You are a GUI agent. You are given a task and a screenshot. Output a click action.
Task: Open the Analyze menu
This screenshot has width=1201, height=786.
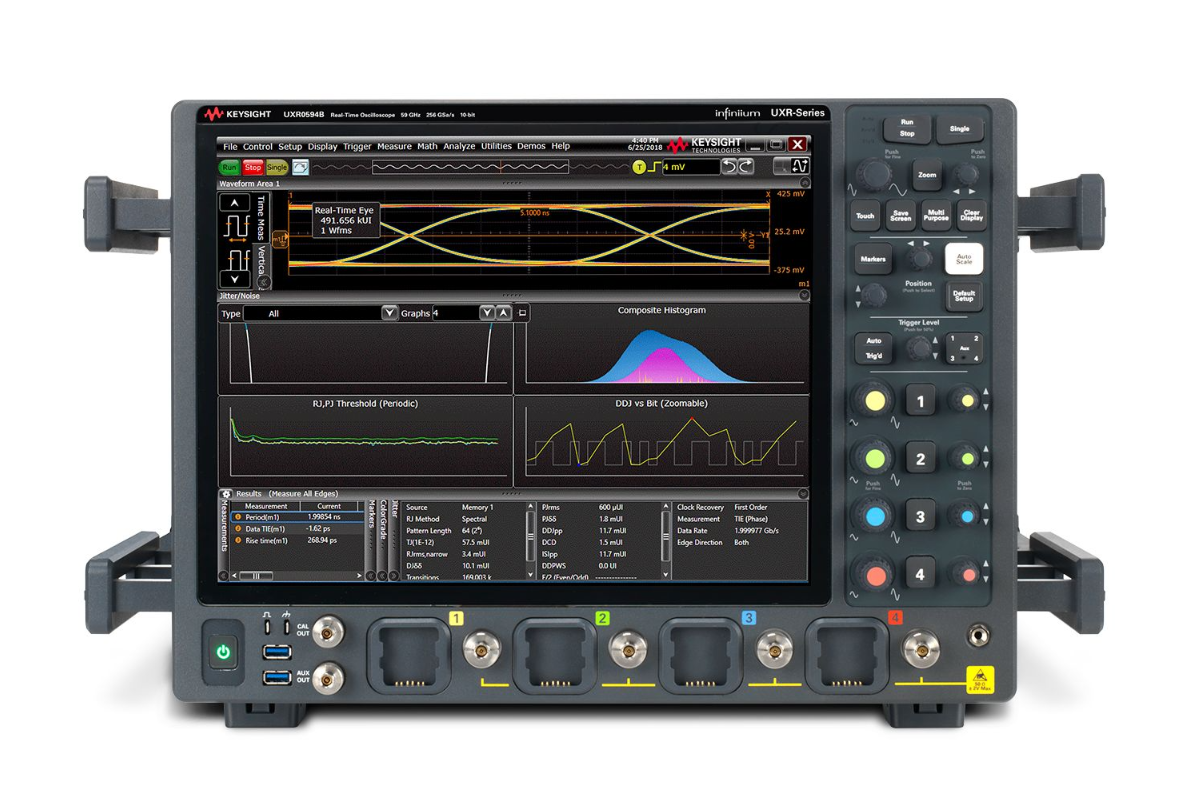pos(459,146)
